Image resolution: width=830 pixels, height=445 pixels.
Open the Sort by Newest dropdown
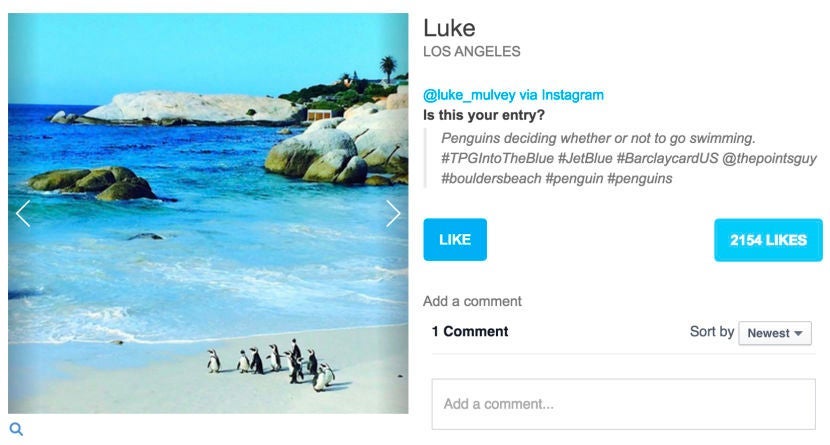tap(774, 333)
